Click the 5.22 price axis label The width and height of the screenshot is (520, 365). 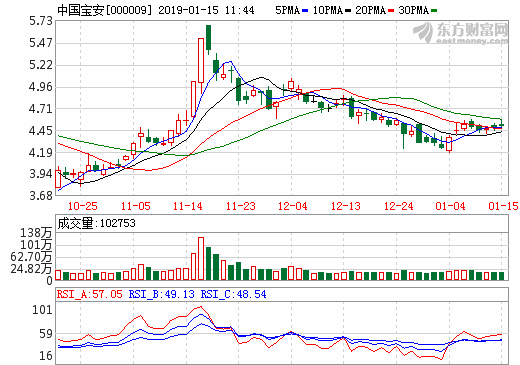pos(41,65)
